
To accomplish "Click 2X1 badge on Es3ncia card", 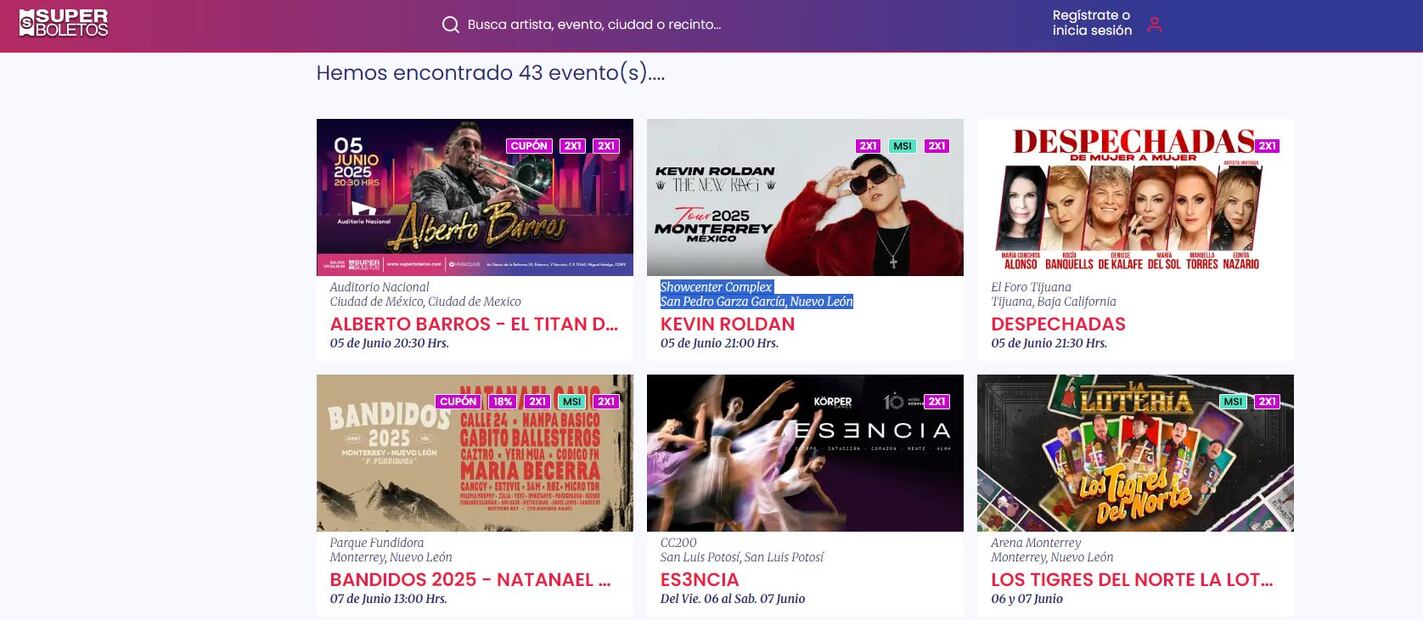I will click(937, 402).
